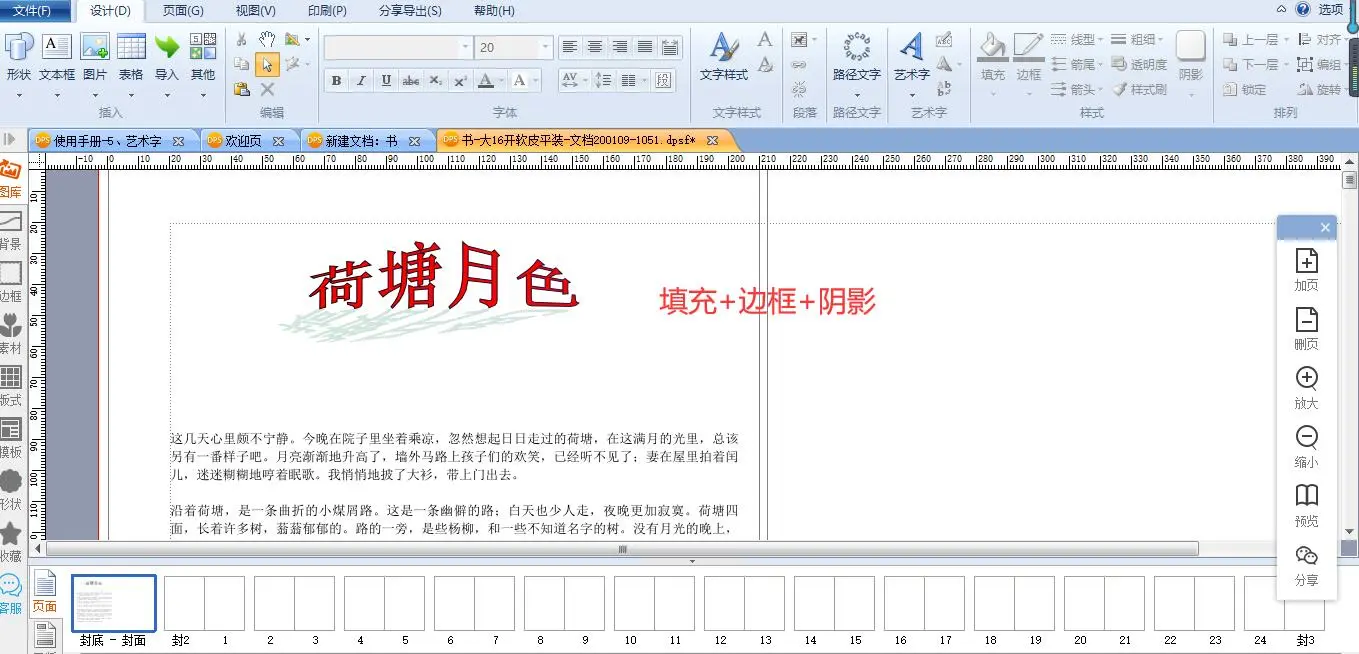
Task: Switch to the 欢迎页 document tab
Action: pyautogui.click(x=244, y=141)
